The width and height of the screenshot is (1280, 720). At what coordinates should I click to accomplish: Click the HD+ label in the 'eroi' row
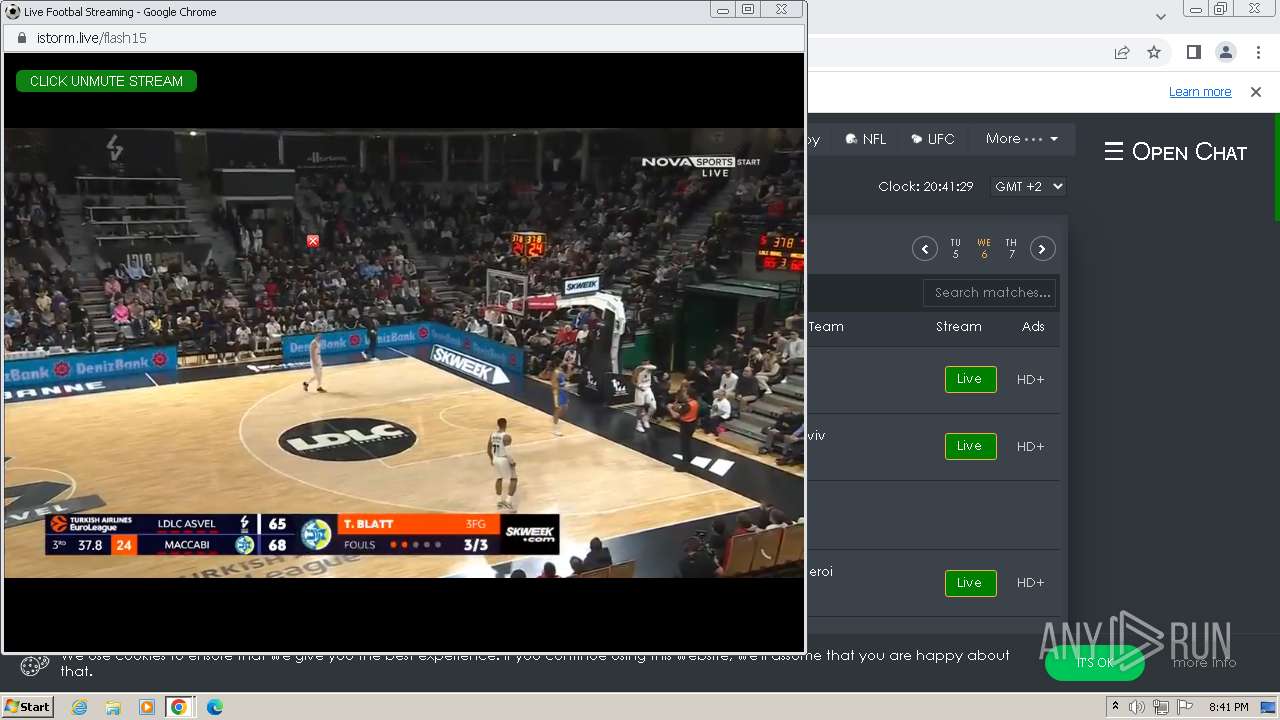pyautogui.click(x=1030, y=583)
